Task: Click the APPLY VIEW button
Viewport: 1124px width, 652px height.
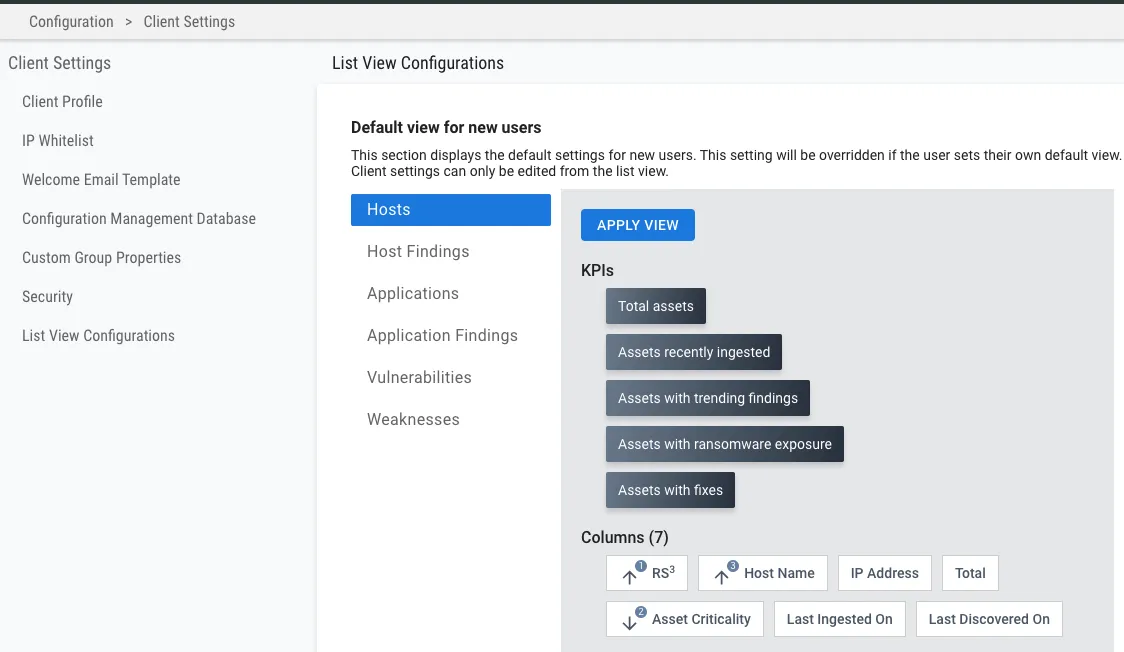Action: [637, 225]
